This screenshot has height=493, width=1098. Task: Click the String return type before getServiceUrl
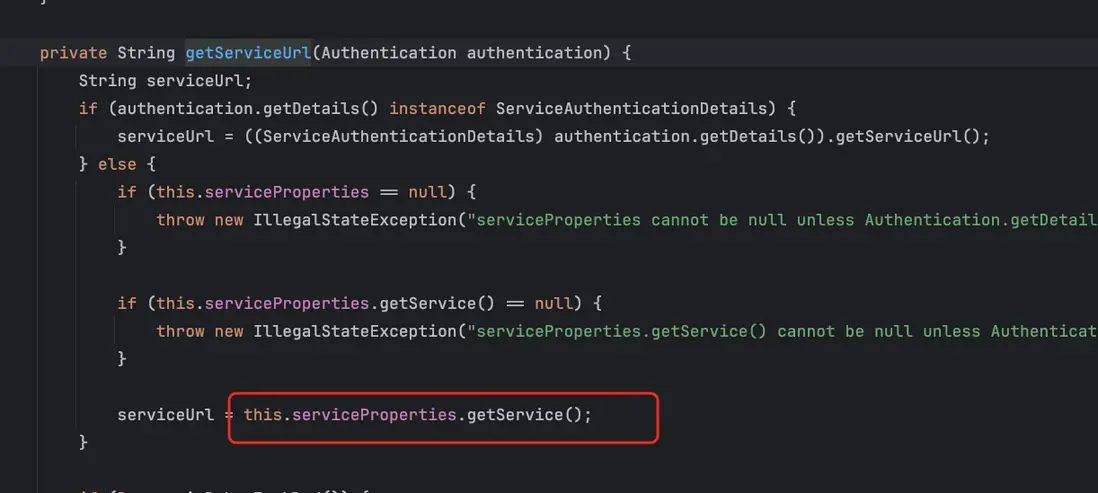[146, 52]
